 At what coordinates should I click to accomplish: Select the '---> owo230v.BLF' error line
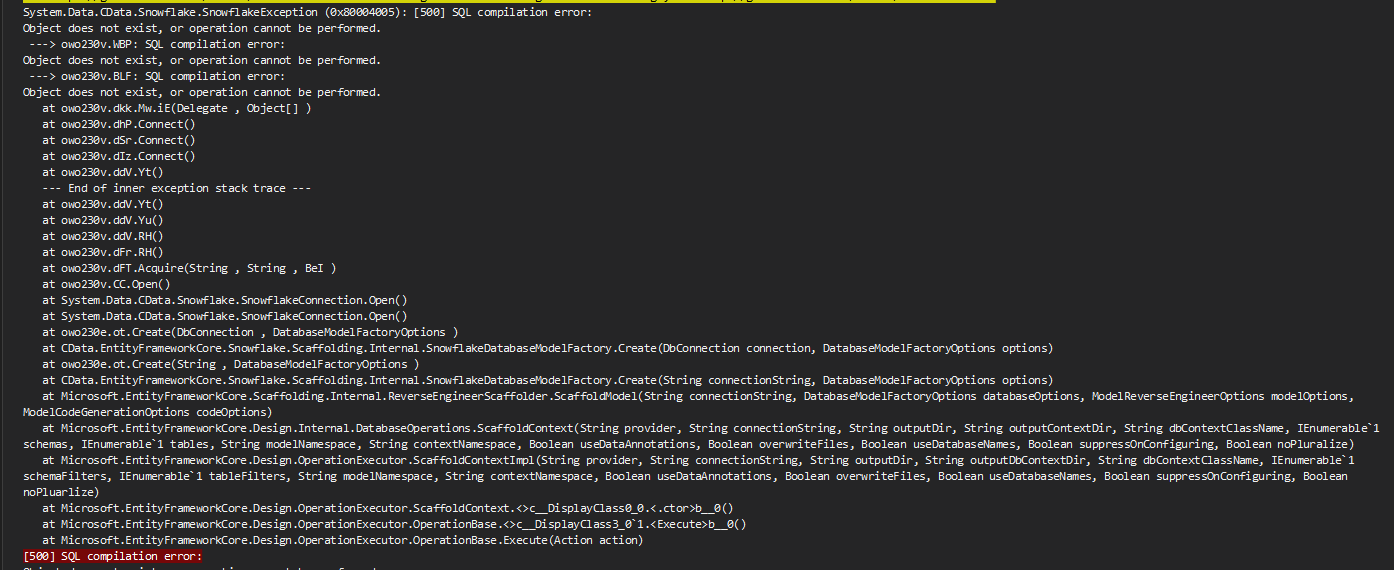point(157,76)
